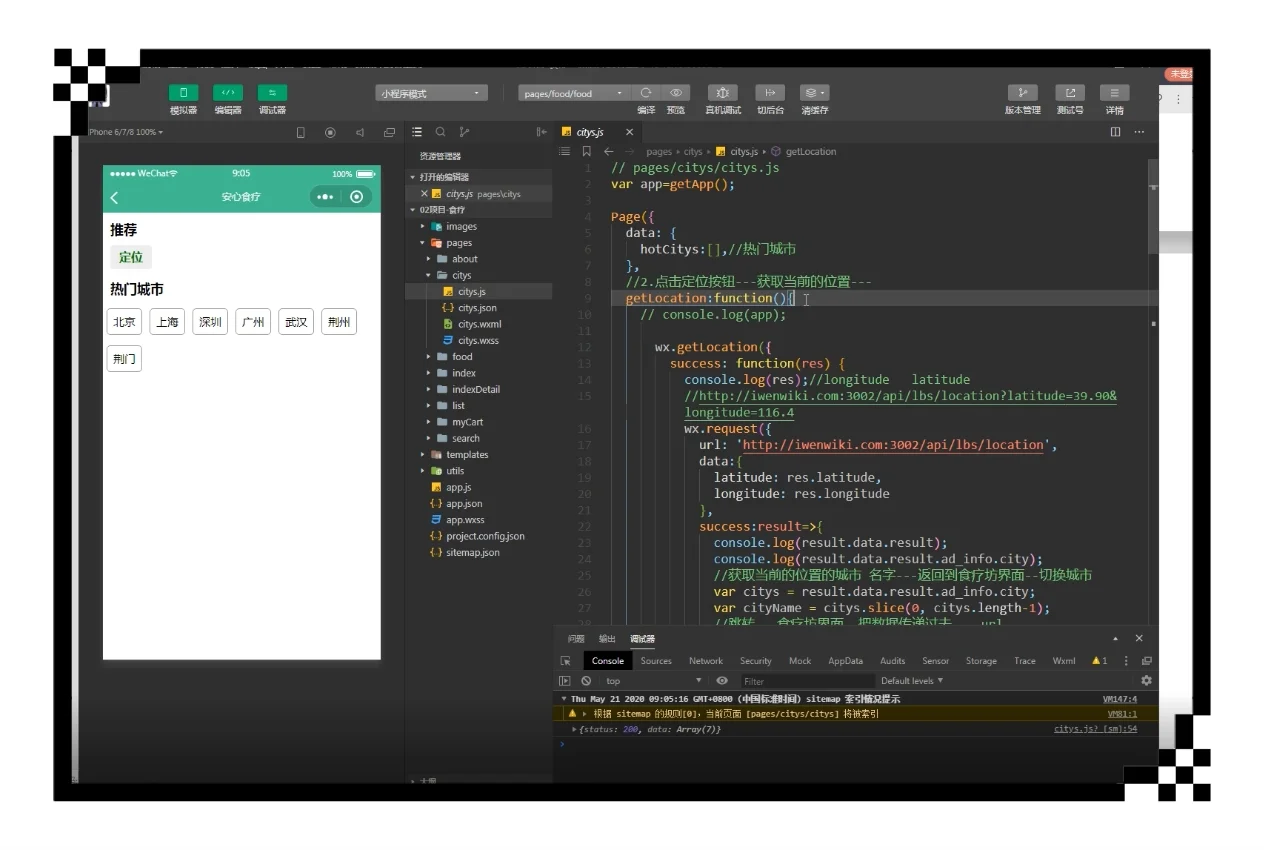1264x850 pixels.
Task: Tap the capsule close circle button
Action: click(356, 197)
